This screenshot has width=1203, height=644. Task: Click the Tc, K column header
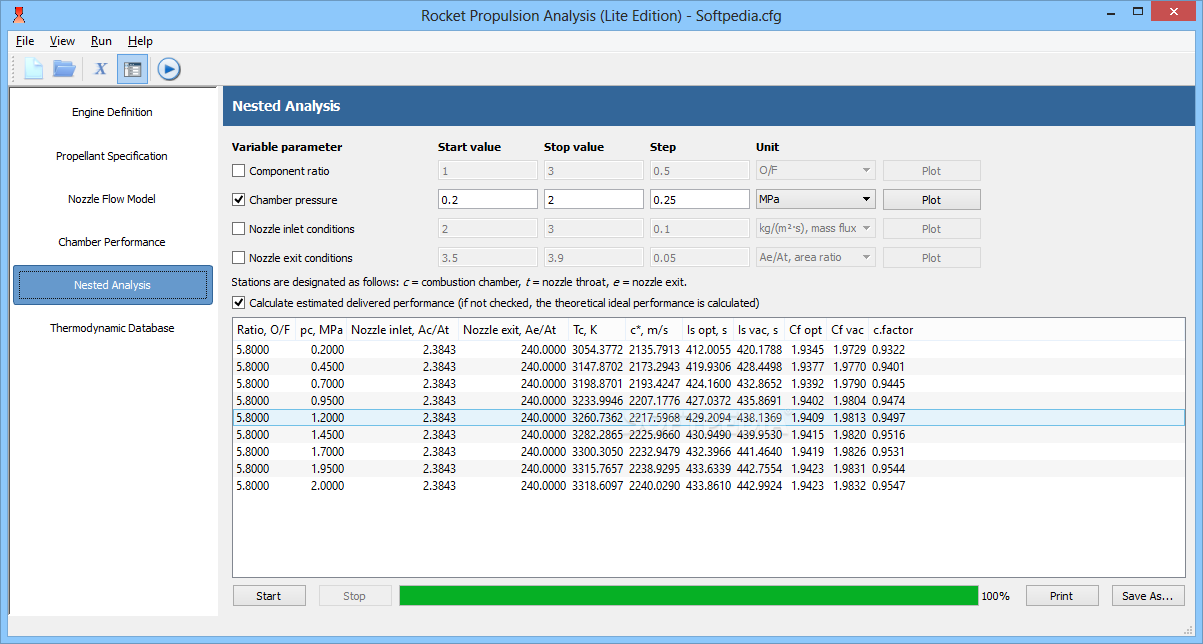click(597, 330)
